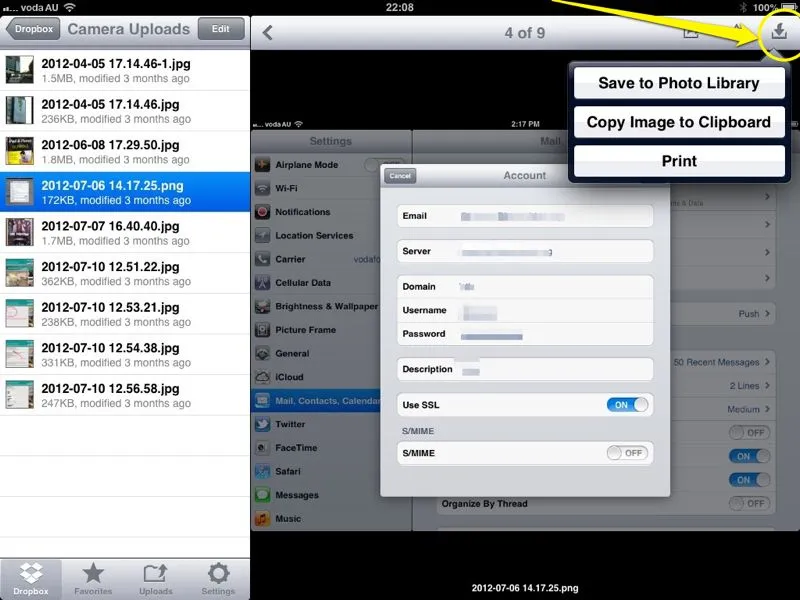
Task: Choose Print from the popup menu
Action: [679, 161]
